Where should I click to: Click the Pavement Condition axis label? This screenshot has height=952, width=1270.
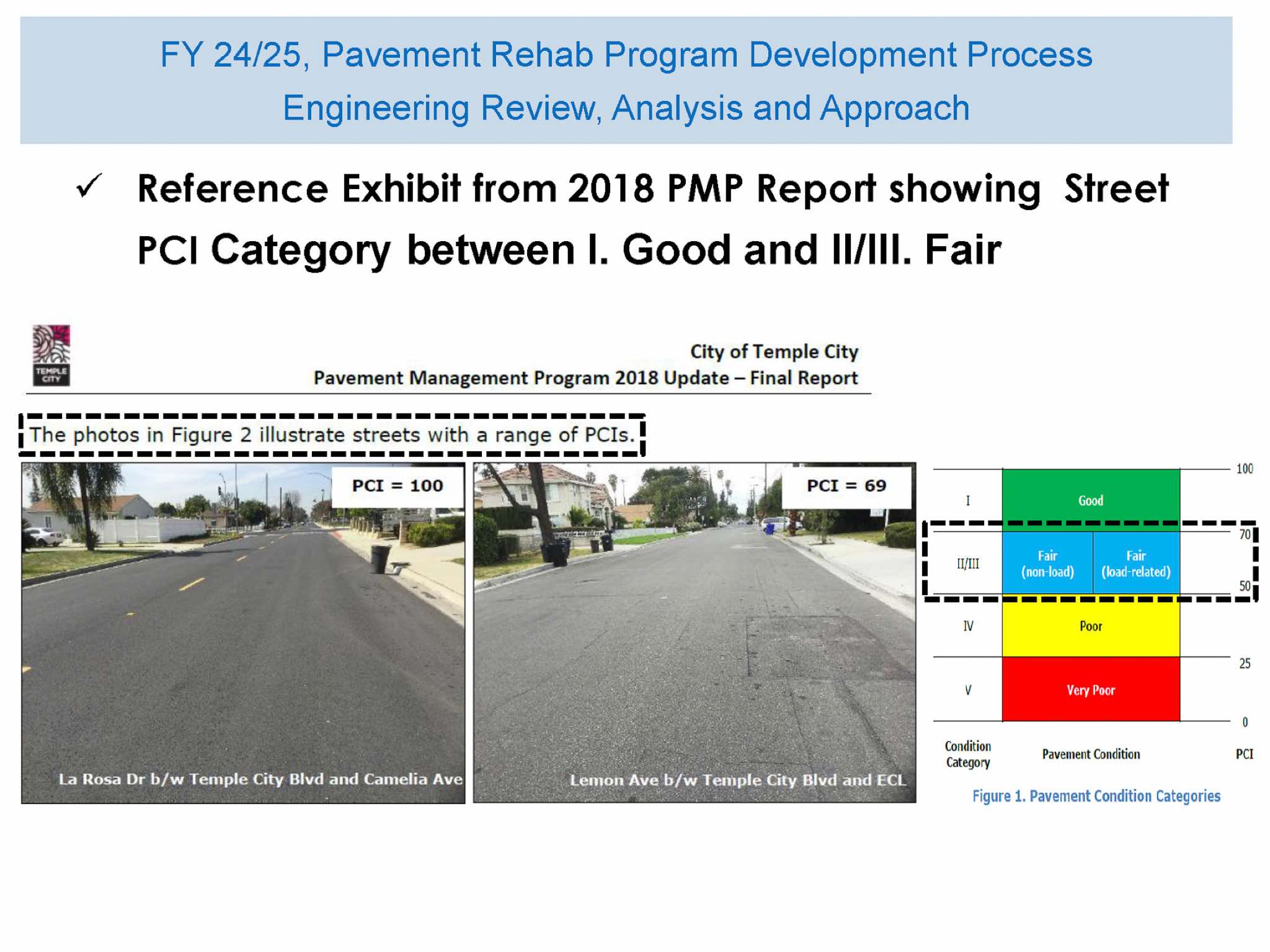(1090, 754)
